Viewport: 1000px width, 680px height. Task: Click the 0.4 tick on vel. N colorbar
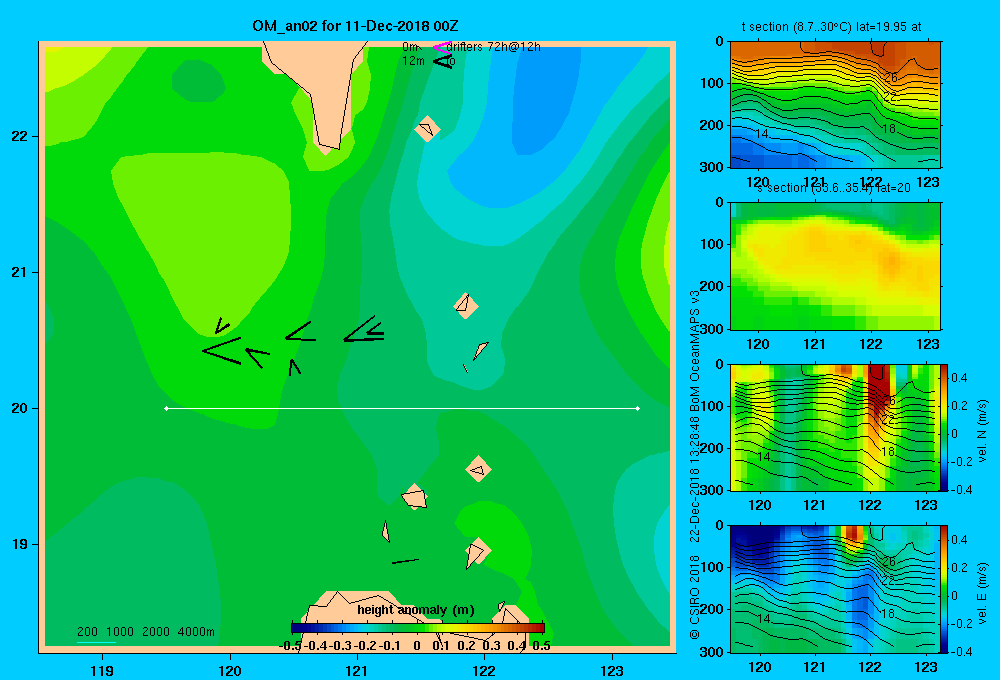pyautogui.click(x=959, y=378)
